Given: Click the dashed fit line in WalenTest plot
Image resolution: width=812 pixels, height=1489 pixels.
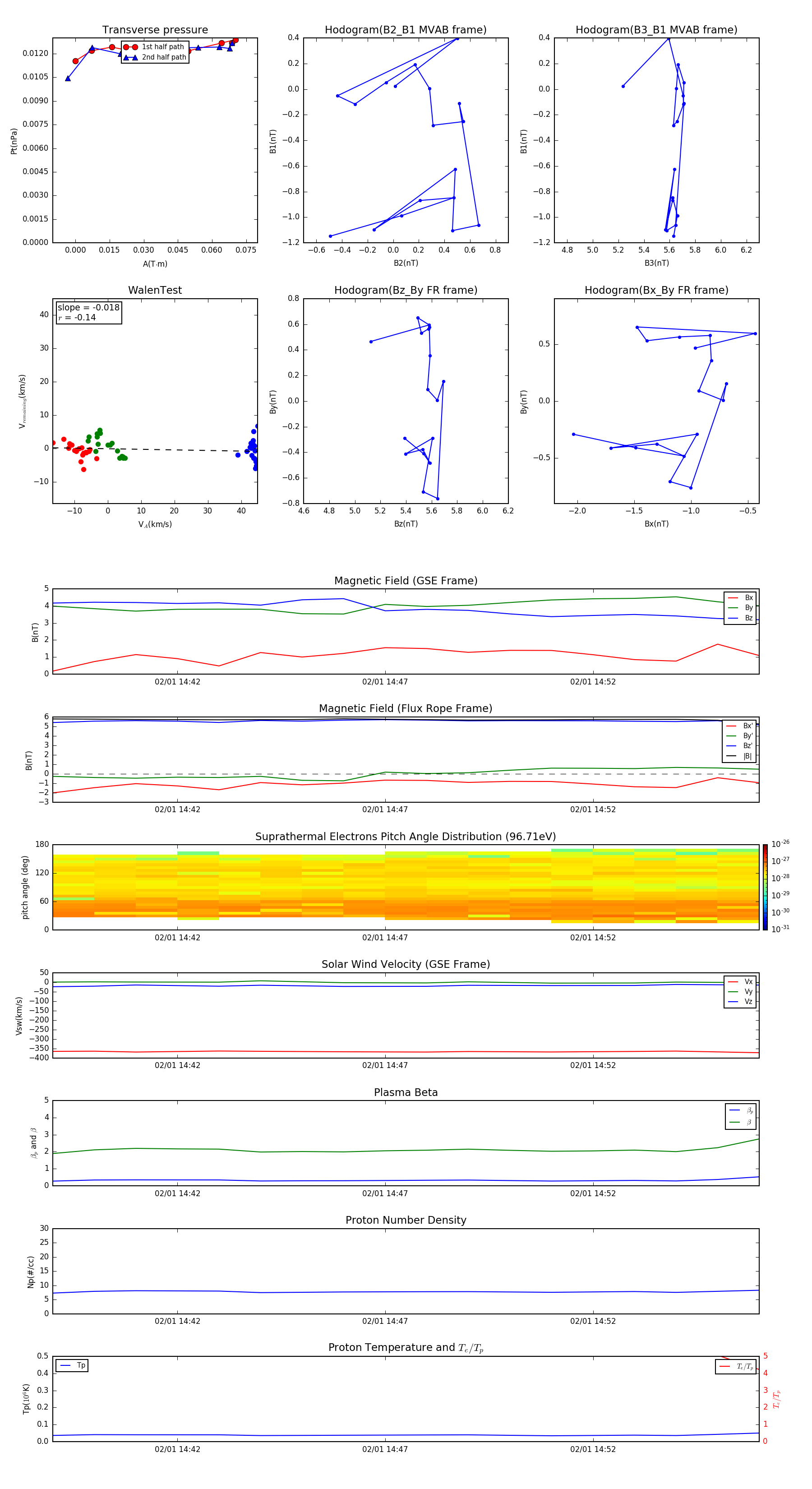Looking at the screenshot, I should click(x=155, y=449).
